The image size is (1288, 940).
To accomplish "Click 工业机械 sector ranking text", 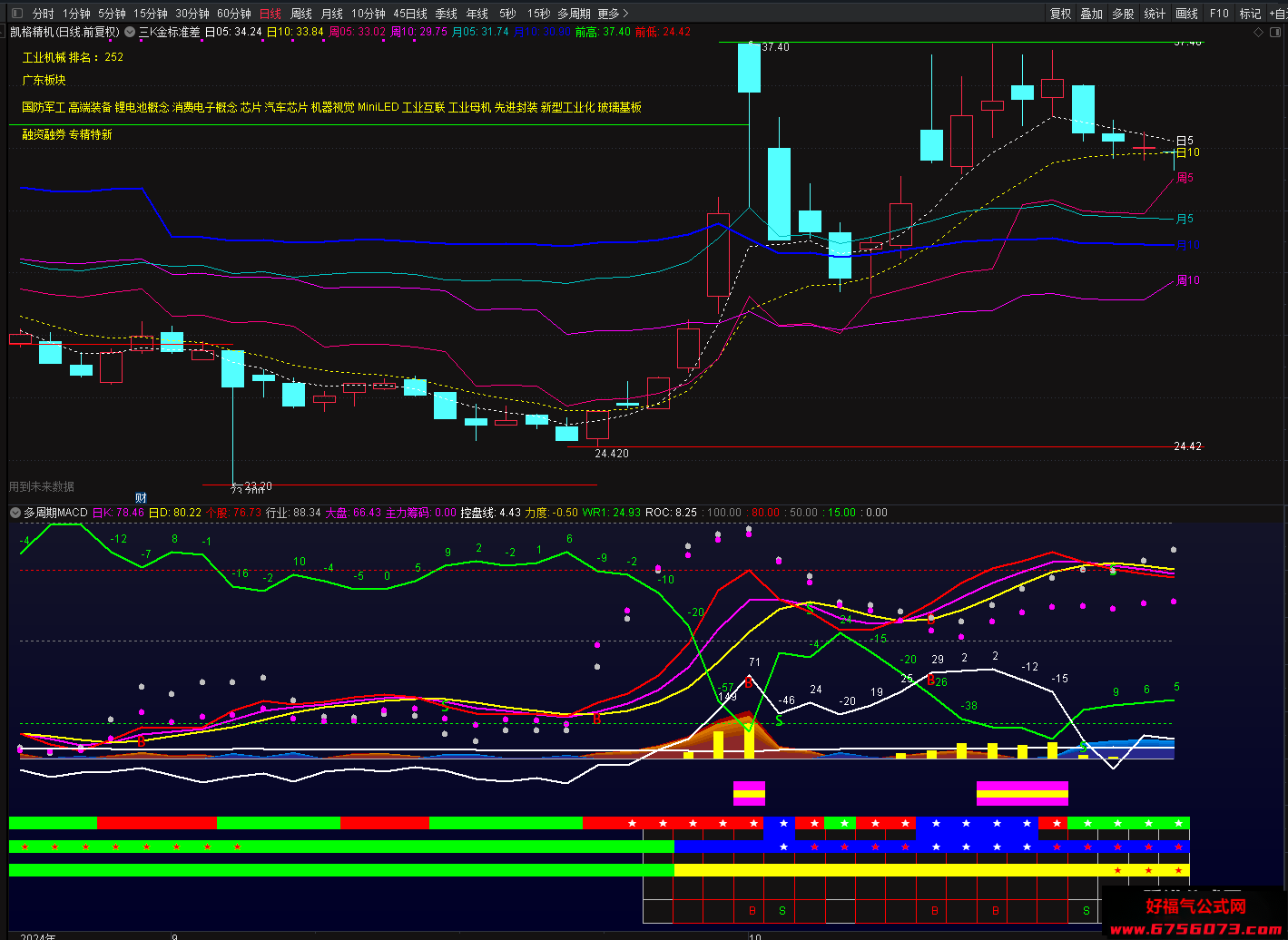I will point(73,57).
